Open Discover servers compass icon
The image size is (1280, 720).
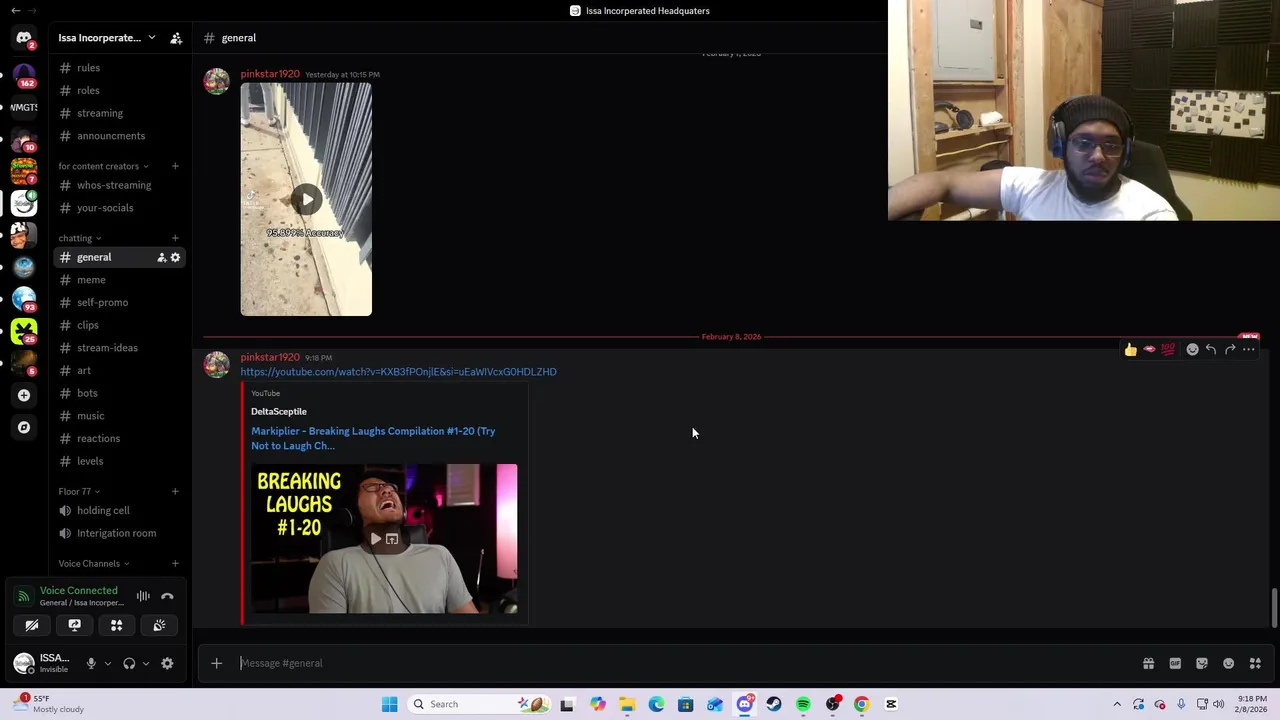pyautogui.click(x=24, y=427)
